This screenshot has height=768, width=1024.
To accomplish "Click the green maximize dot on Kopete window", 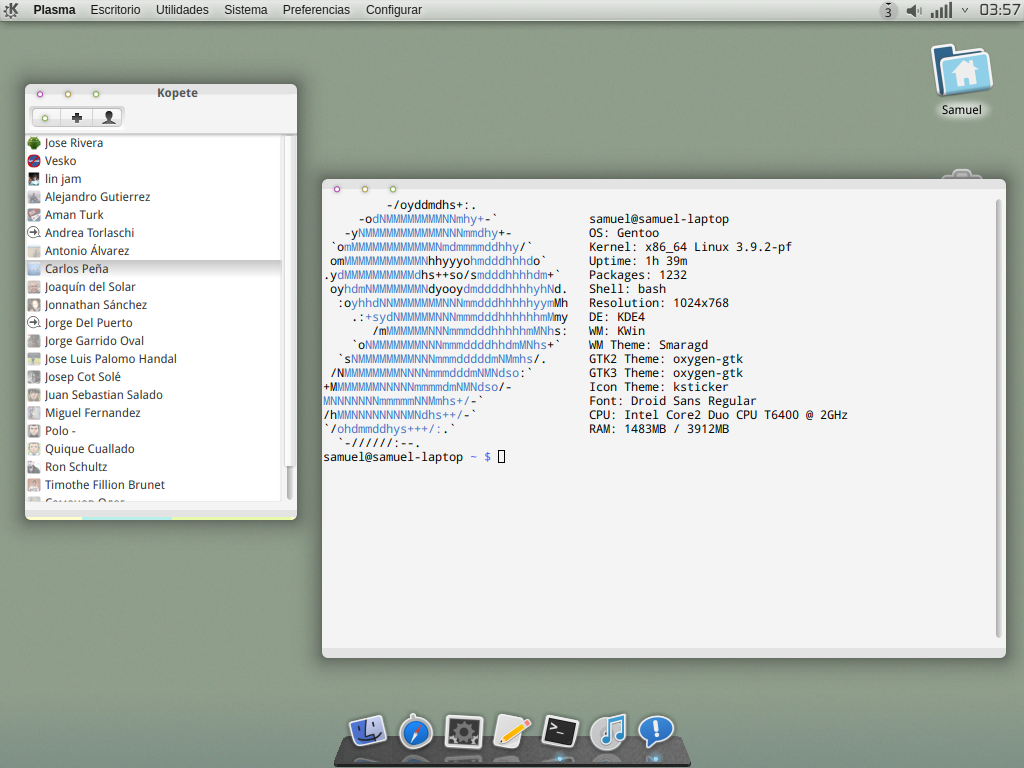I will 96,94.
